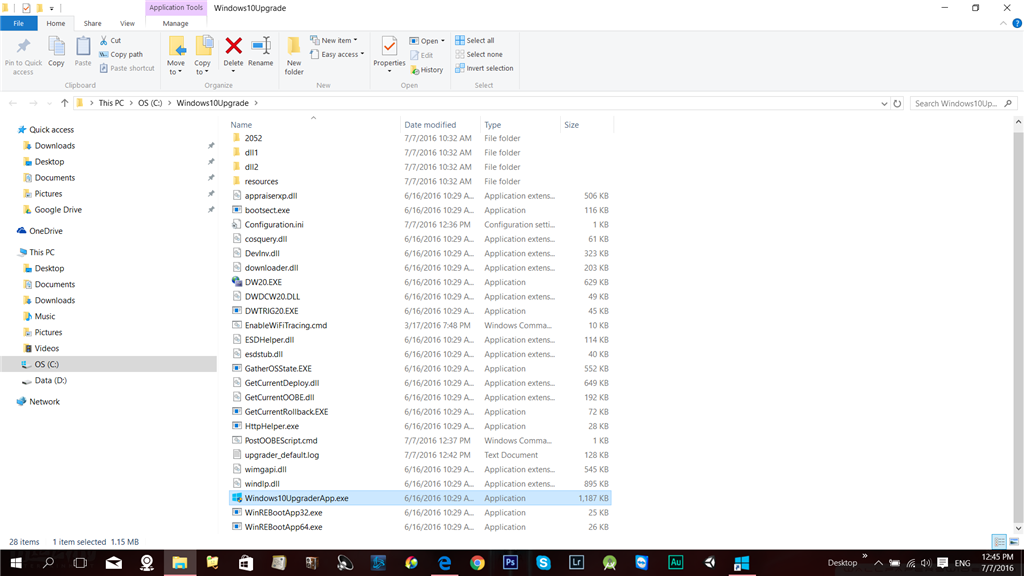Show hidden system tray icons
Screen dimensions: 1024x576
point(878,563)
